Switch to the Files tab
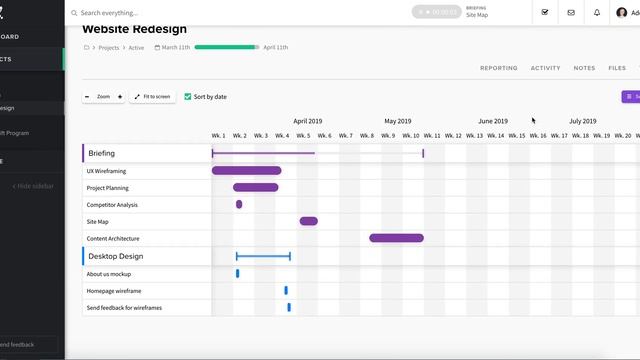 click(x=617, y=68)
